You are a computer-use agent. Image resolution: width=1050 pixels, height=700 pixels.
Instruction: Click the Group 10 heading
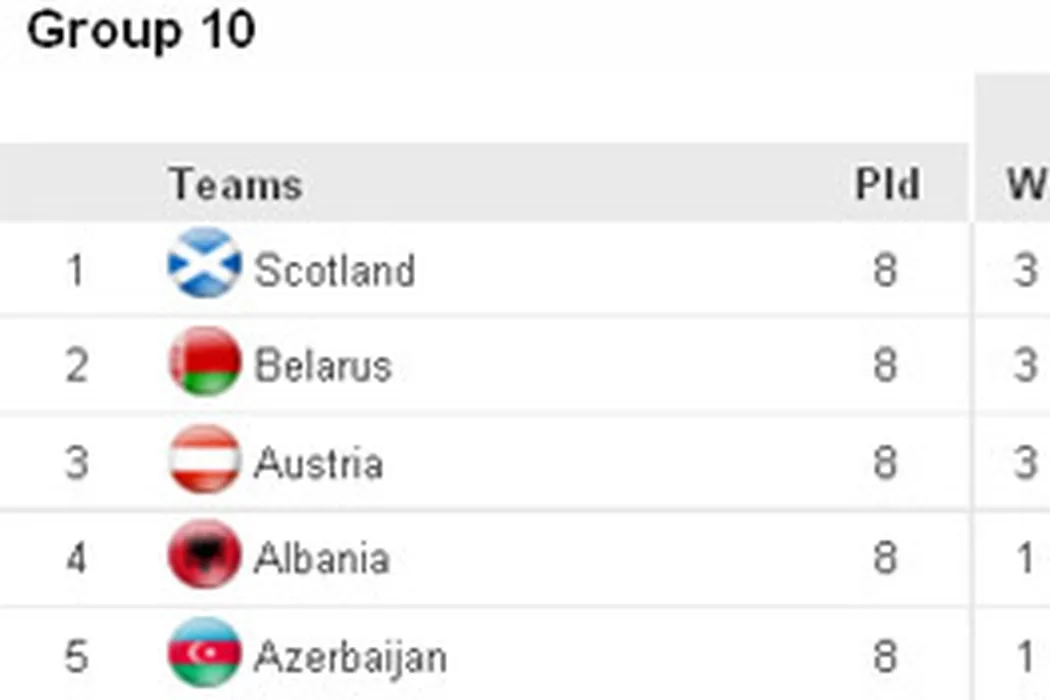pos(141,31)
